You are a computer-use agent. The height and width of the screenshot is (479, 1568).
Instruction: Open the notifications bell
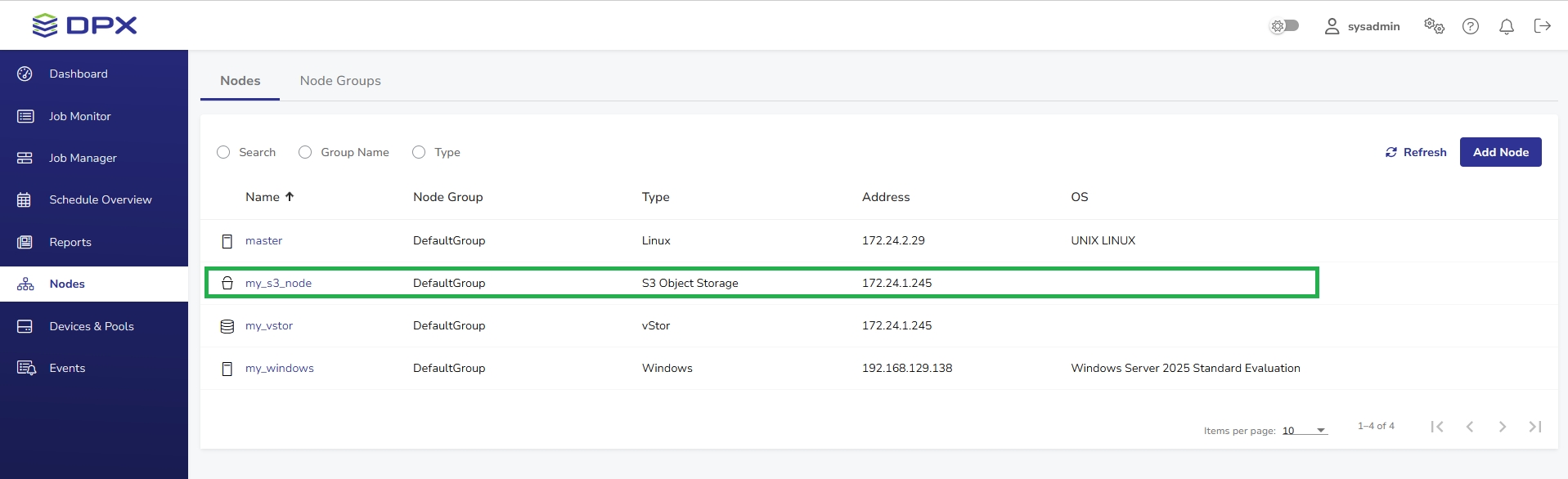click(1506, 26)
